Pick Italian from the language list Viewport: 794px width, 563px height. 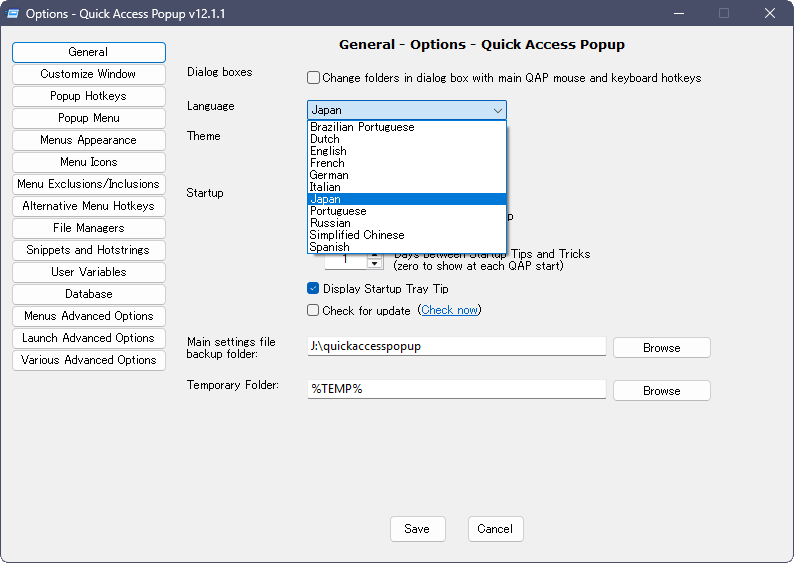click(407, 187)
